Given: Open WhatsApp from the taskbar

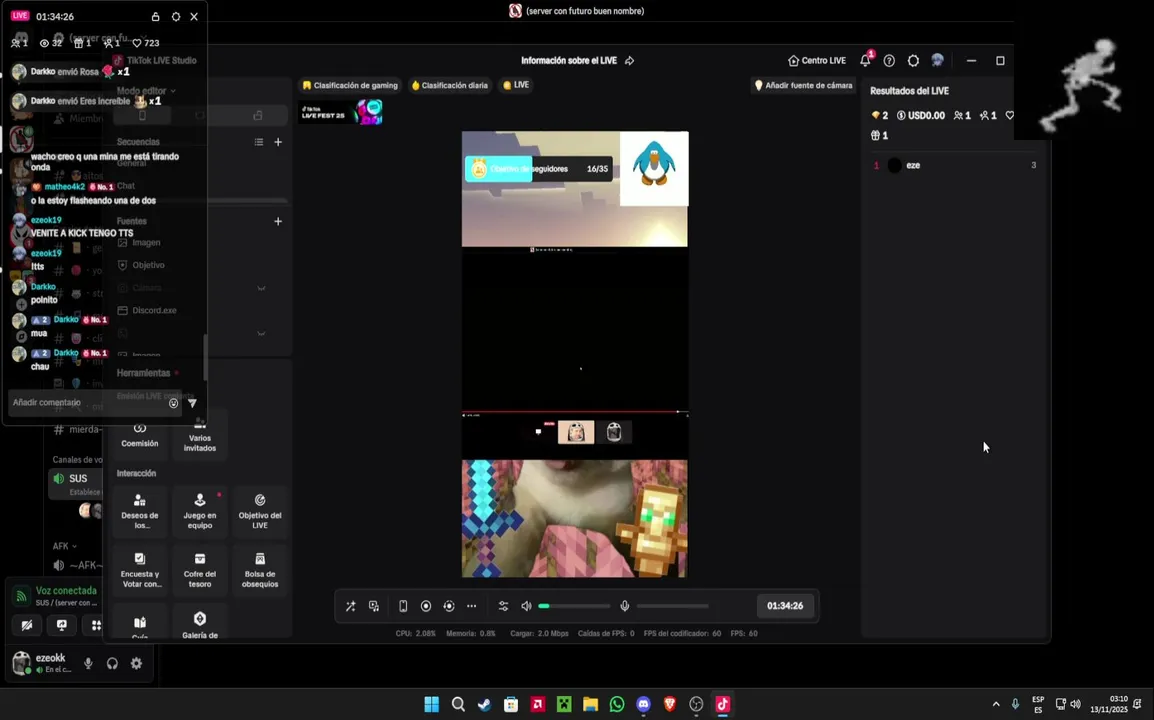Looking at the screenshot, I should pyautogui.click(x=617, y=705).
